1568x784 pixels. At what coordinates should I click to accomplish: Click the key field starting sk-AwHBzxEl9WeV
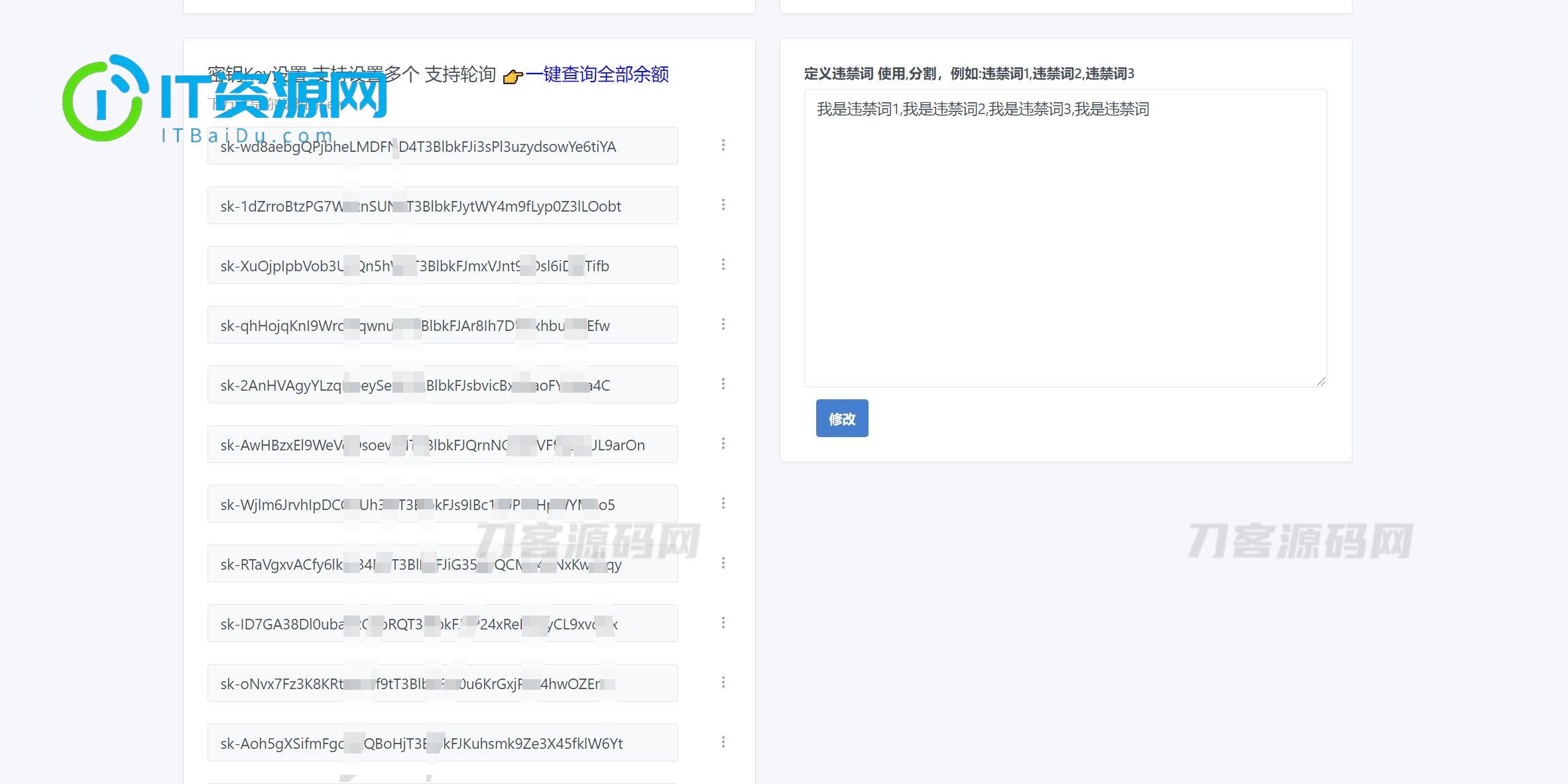[x=443, y=444]
